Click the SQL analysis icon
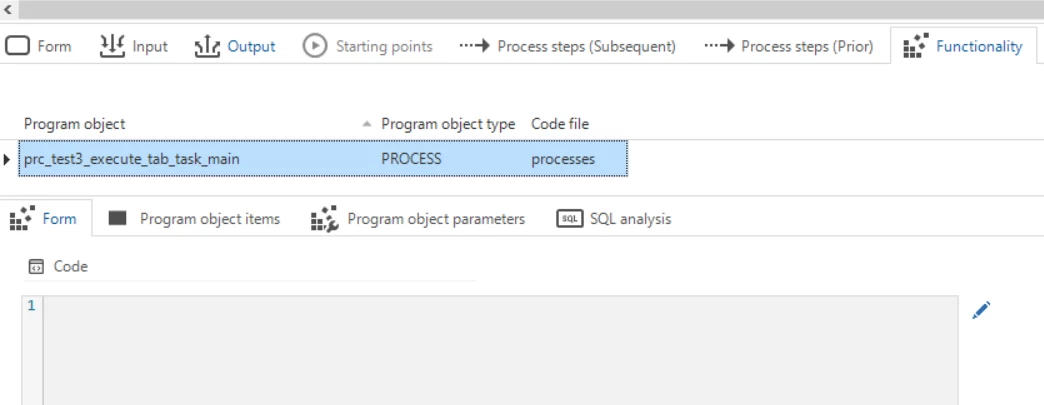Image resolution: width=1044 pixels, height=405 pixels. 569,219
